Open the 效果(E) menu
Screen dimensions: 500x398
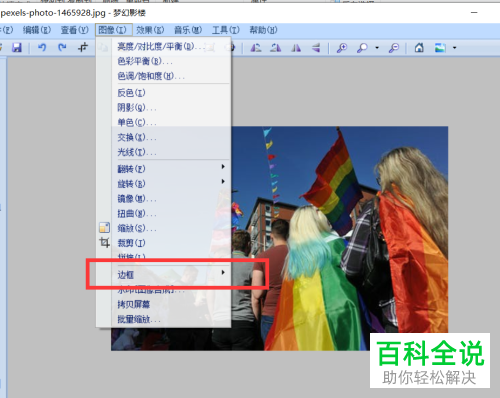150,30
